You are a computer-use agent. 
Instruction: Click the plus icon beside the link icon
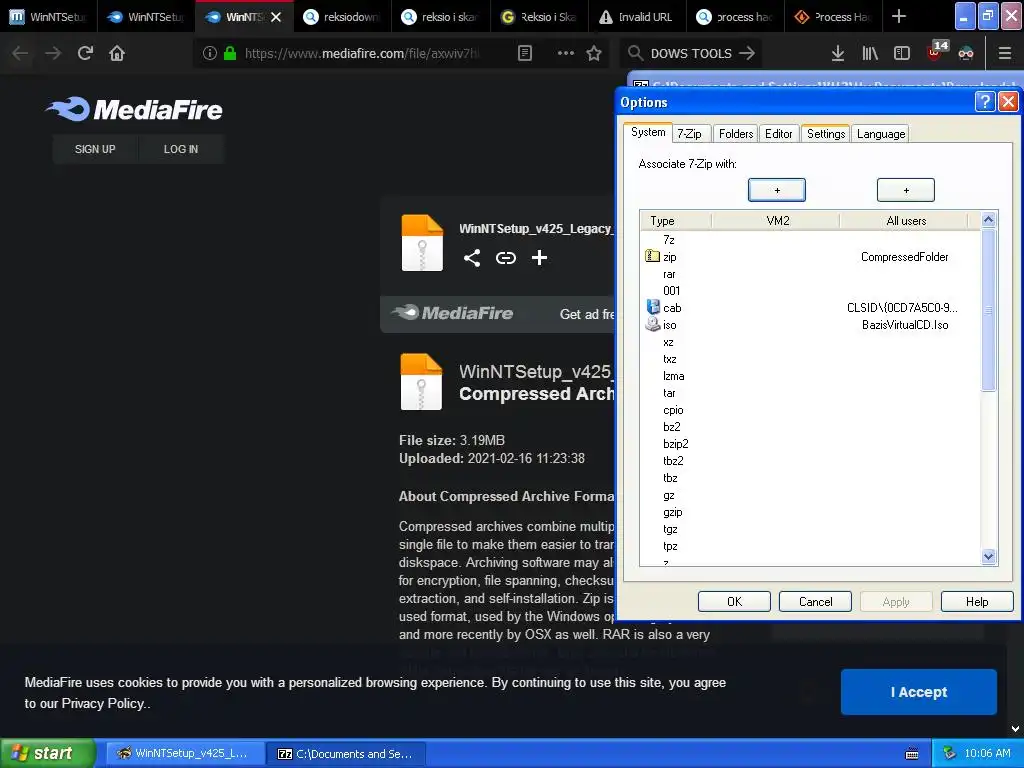click(x=539, y=258)
